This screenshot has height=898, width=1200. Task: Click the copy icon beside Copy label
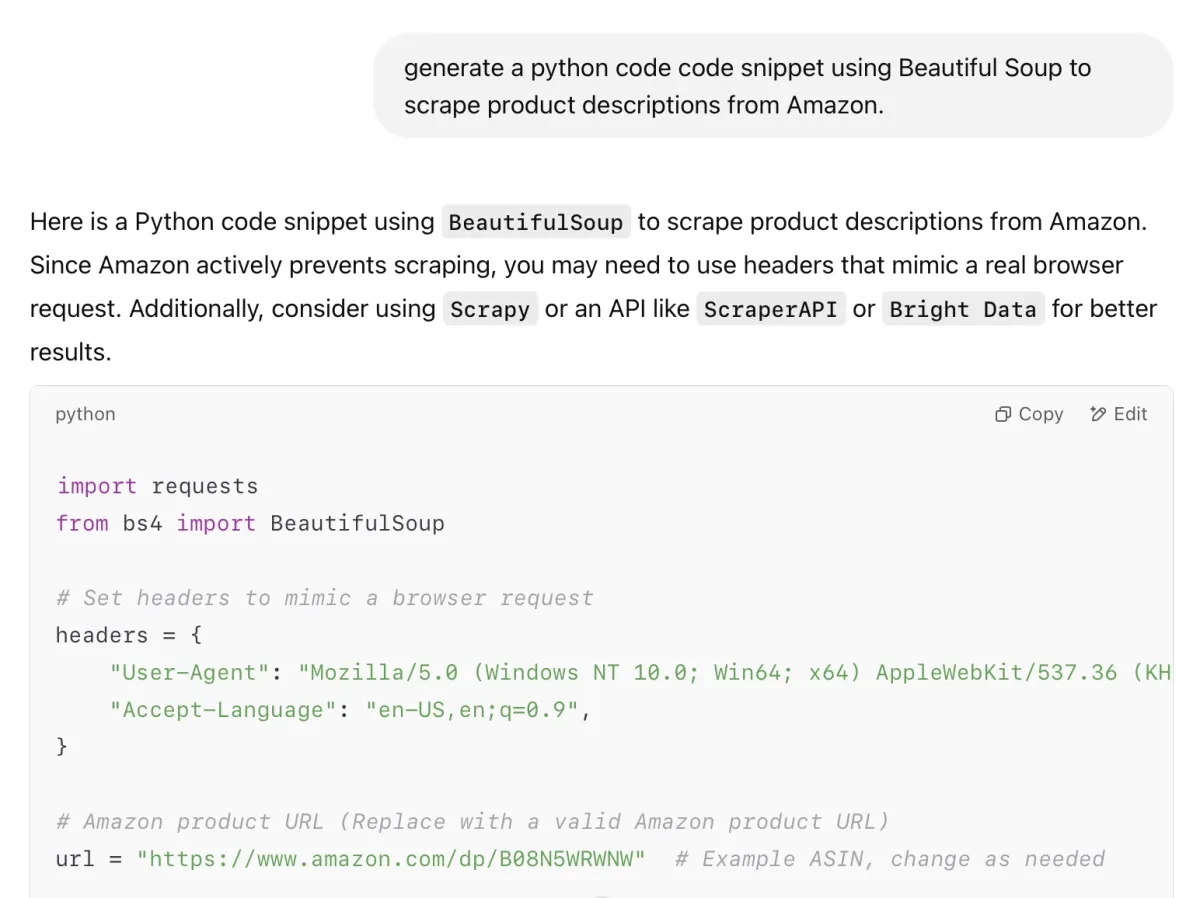(x=1003, y=414)
